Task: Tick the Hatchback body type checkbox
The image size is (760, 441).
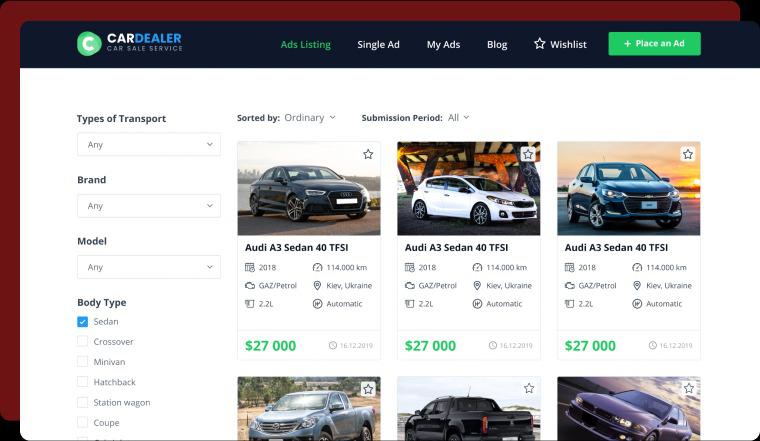Action: point(82,382)
